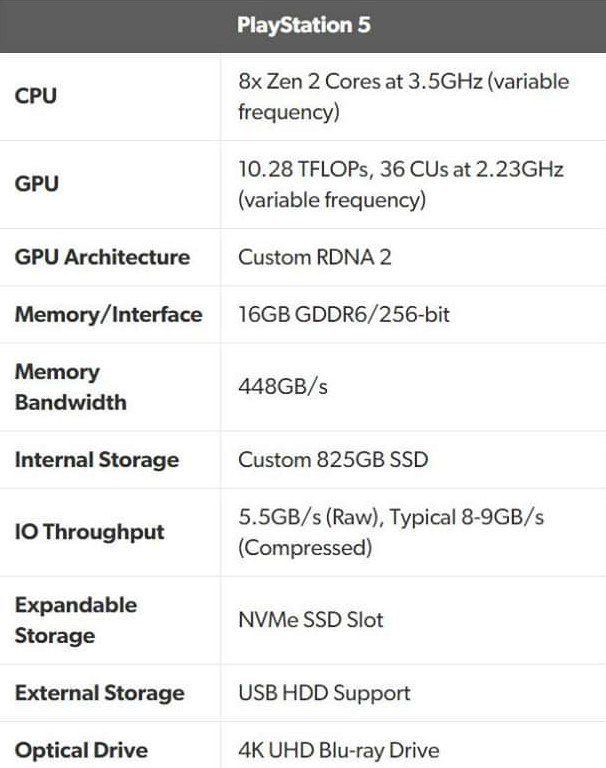The width and height of the screenshot is (606, 768).
Task: Select the Expandable Storage label
Action: point(76,620)
